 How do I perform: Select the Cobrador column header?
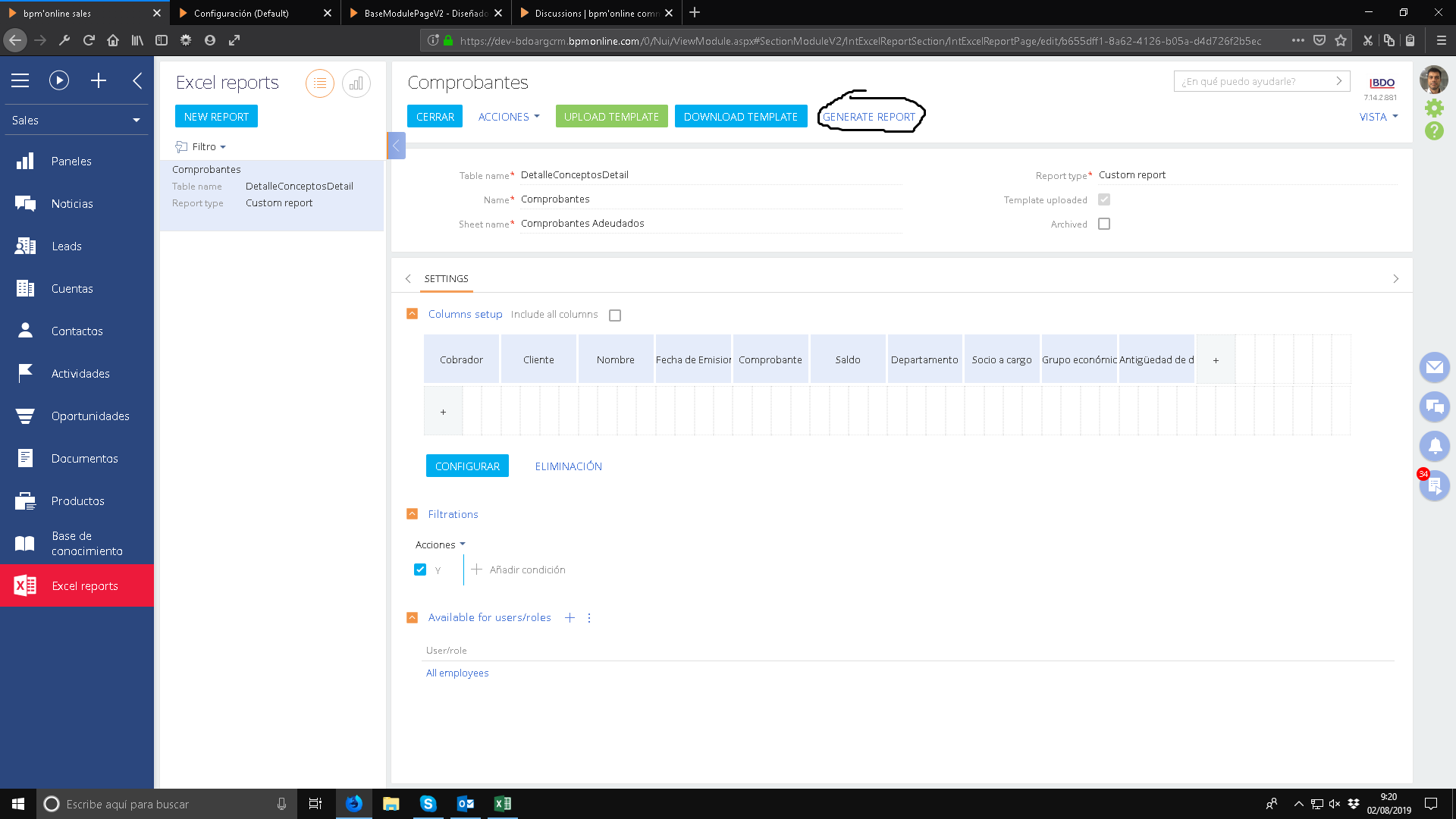(461, 360)
